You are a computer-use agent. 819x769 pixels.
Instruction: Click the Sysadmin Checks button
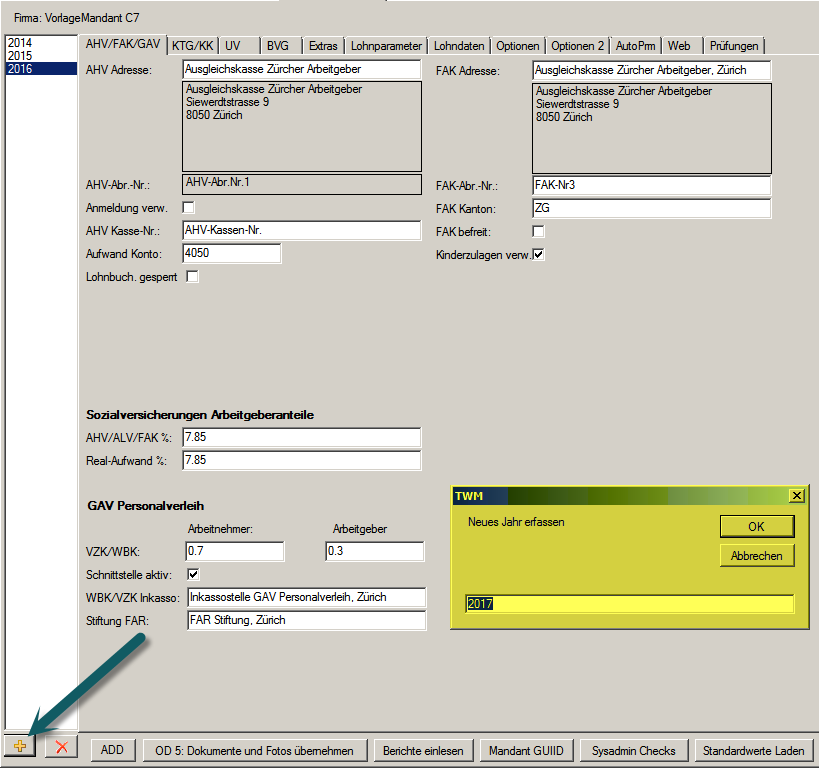(633, 750)
